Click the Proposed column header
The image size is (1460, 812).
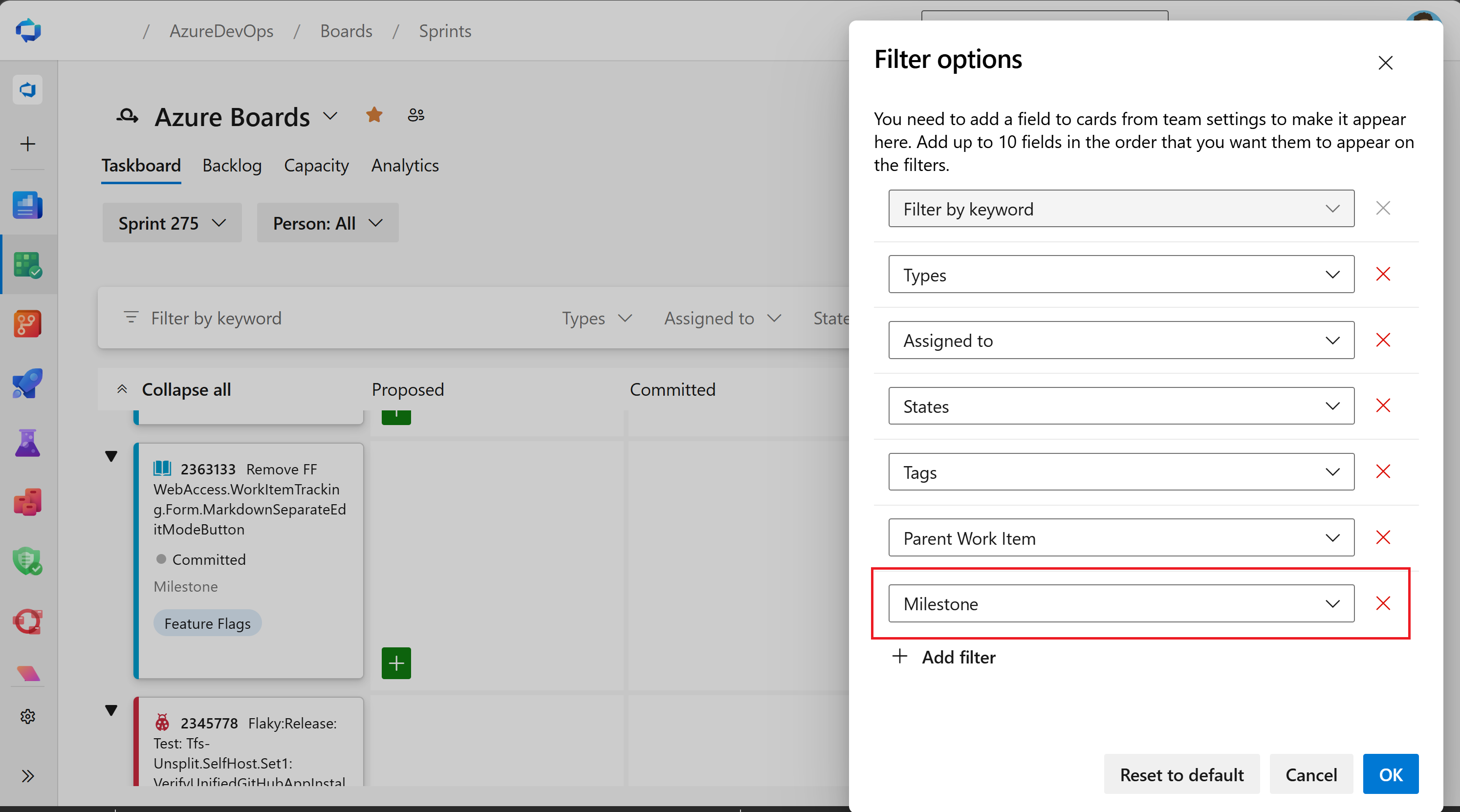tap(408, 389)
